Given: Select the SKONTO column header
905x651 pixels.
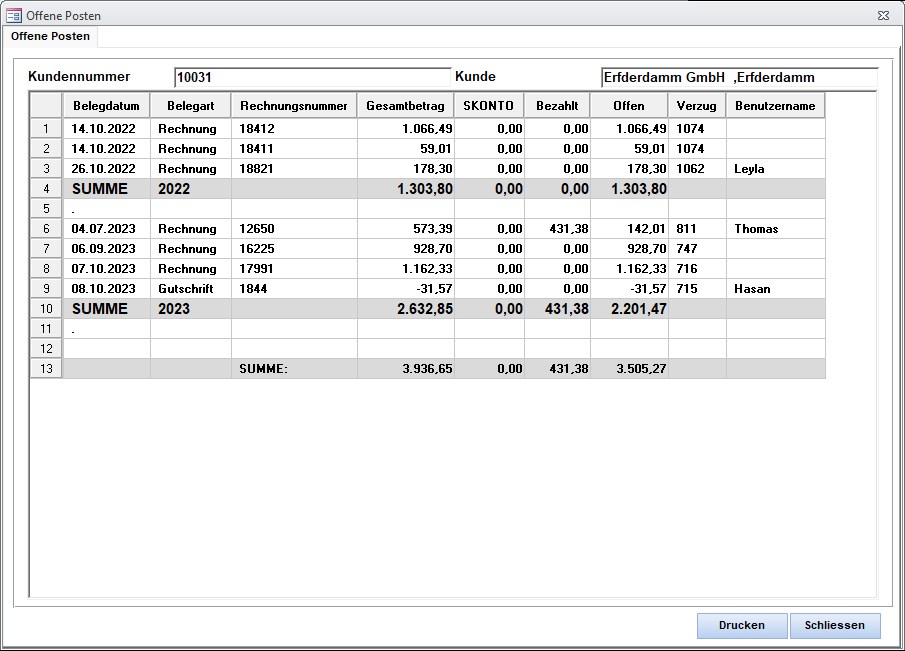Looking at the screenshot, I should click(x=488, y=106).
